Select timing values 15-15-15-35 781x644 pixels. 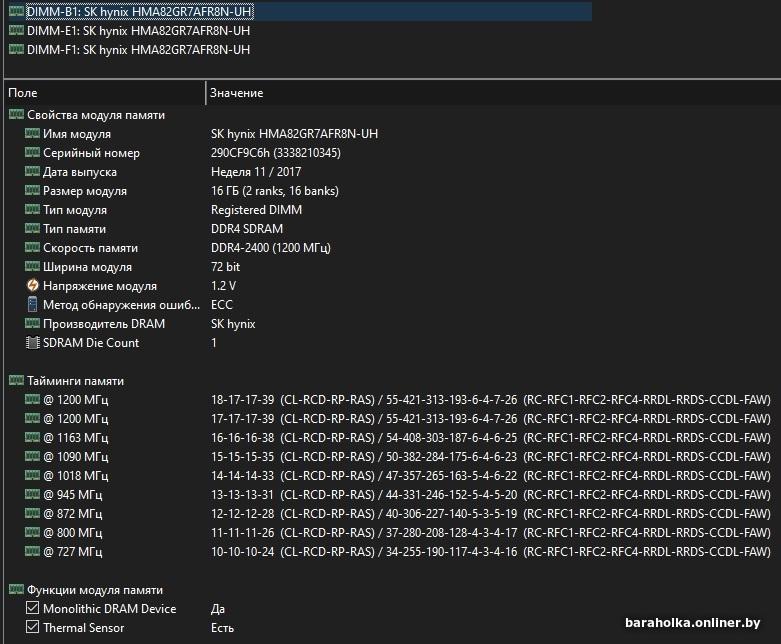click(x=243, y=457)
